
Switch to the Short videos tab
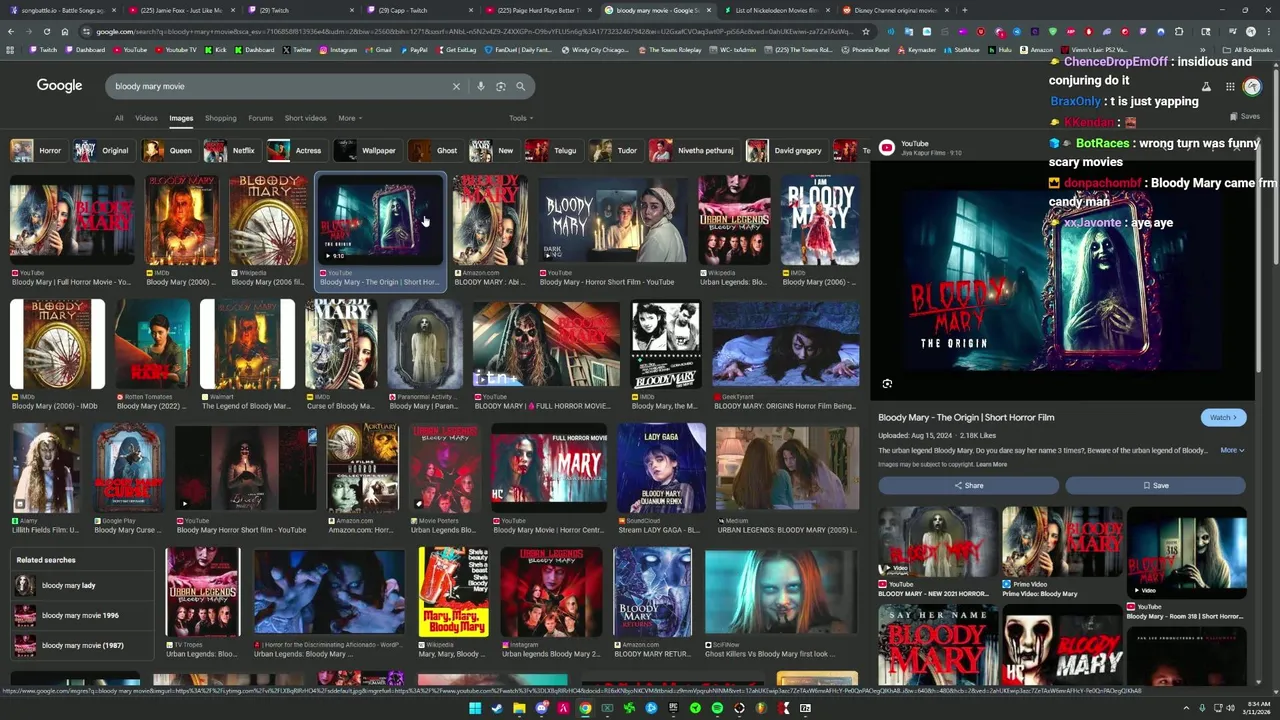305,118
